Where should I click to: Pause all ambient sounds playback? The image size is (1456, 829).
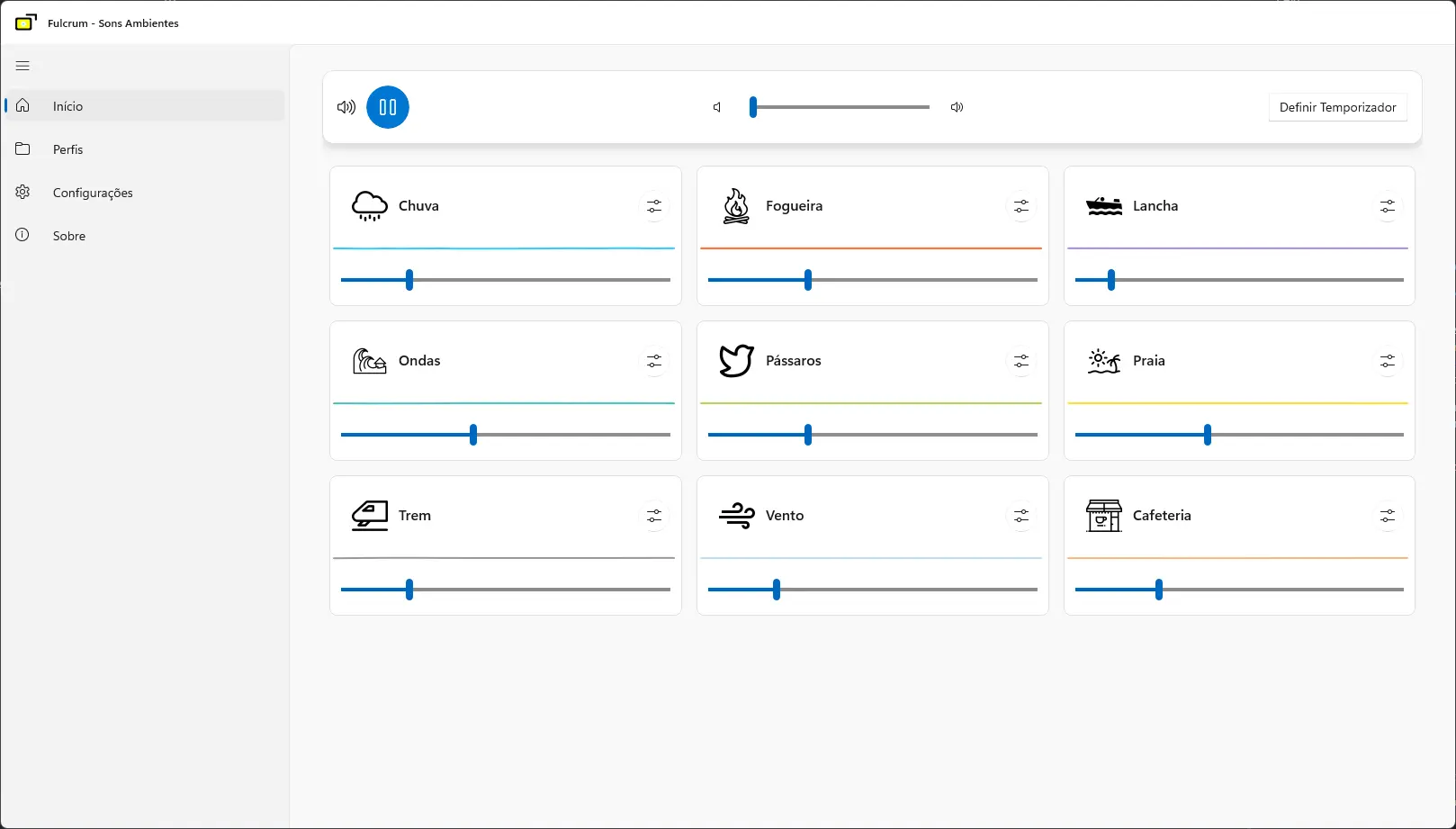(x=388, y=107)
